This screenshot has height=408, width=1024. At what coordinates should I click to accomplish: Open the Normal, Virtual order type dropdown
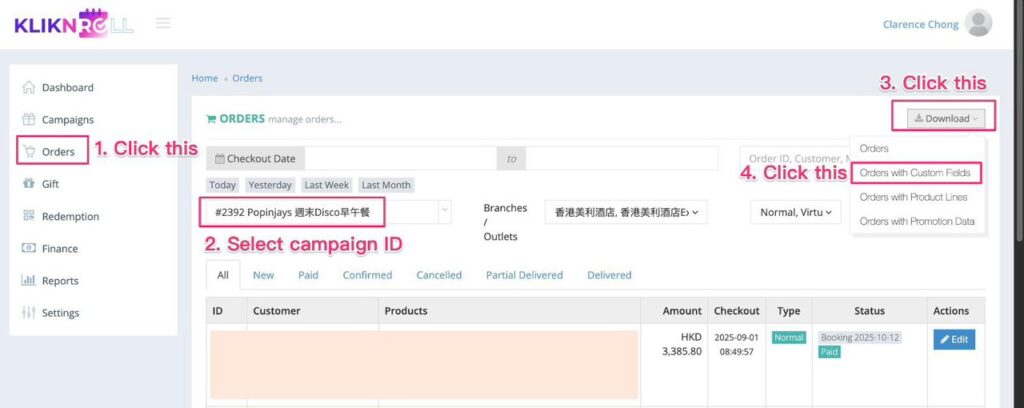(796, 212)
